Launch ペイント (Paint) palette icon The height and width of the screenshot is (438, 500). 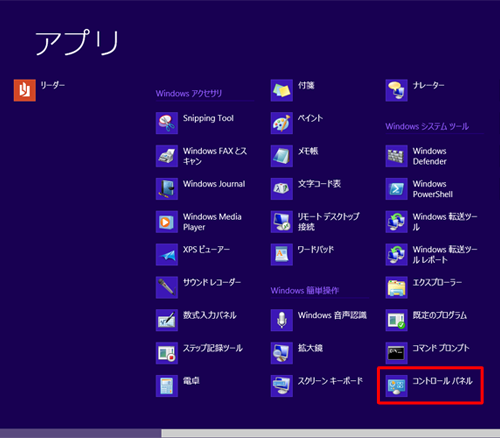[282, 123]
